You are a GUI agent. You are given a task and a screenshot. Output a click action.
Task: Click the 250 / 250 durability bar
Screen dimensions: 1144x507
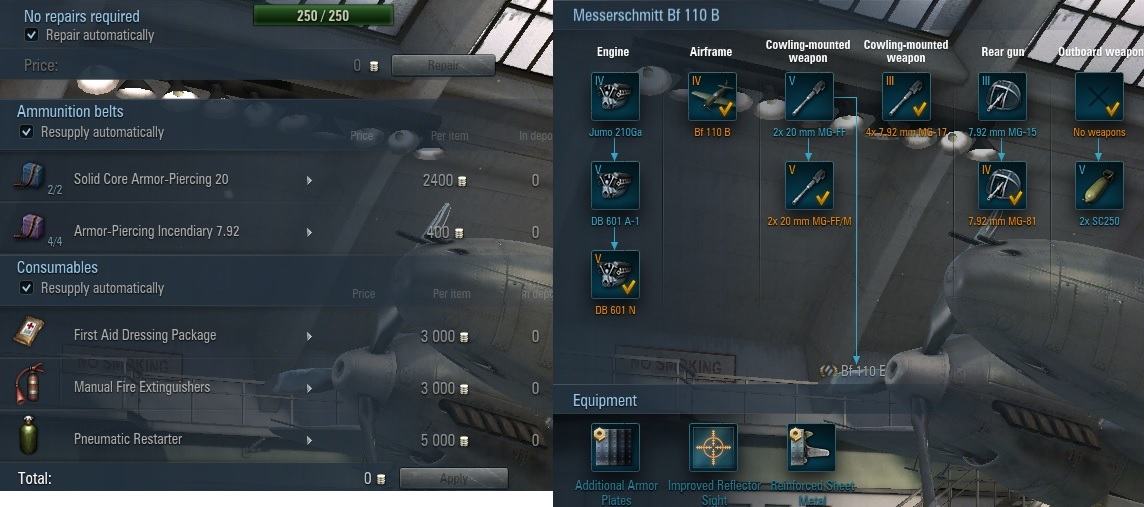(323, 15)
